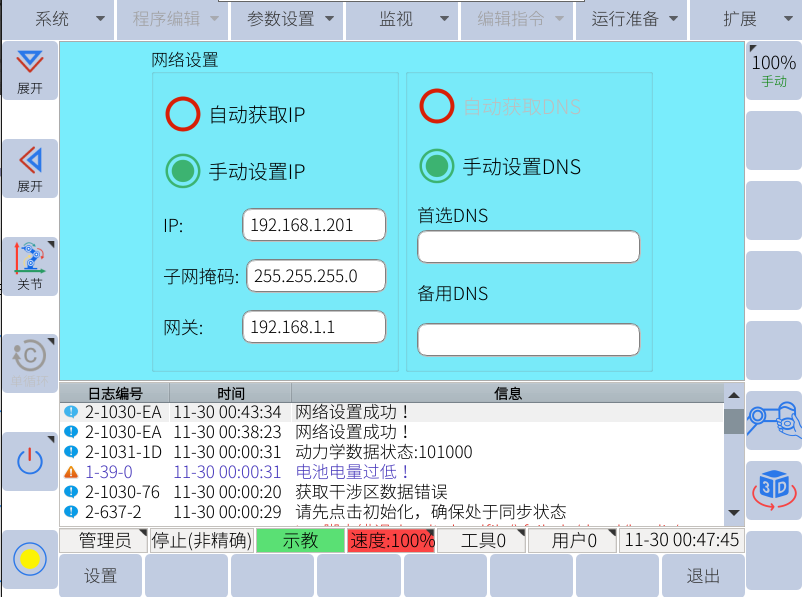Select the 手动设置IP radio button

coord(183,171)
